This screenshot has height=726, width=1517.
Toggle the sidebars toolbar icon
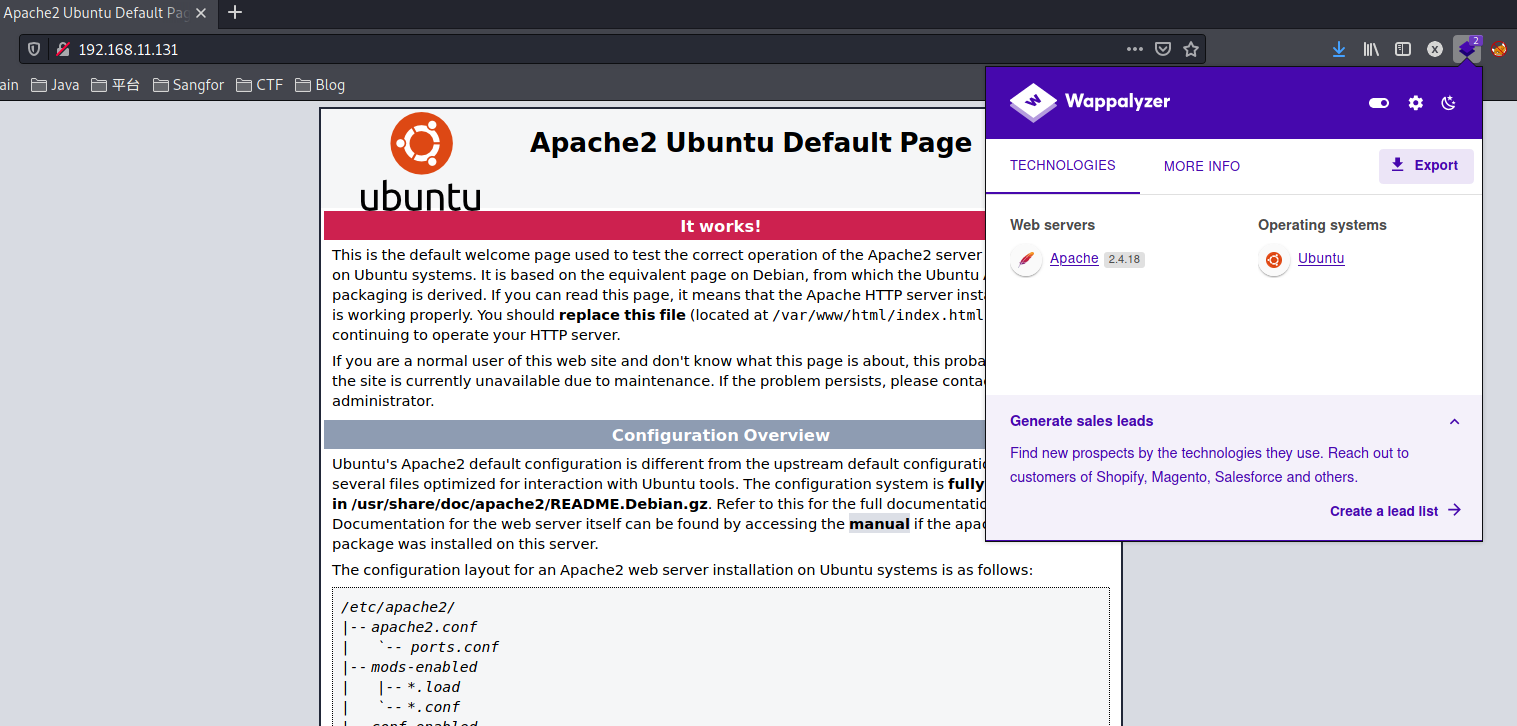coord(1403,49)
